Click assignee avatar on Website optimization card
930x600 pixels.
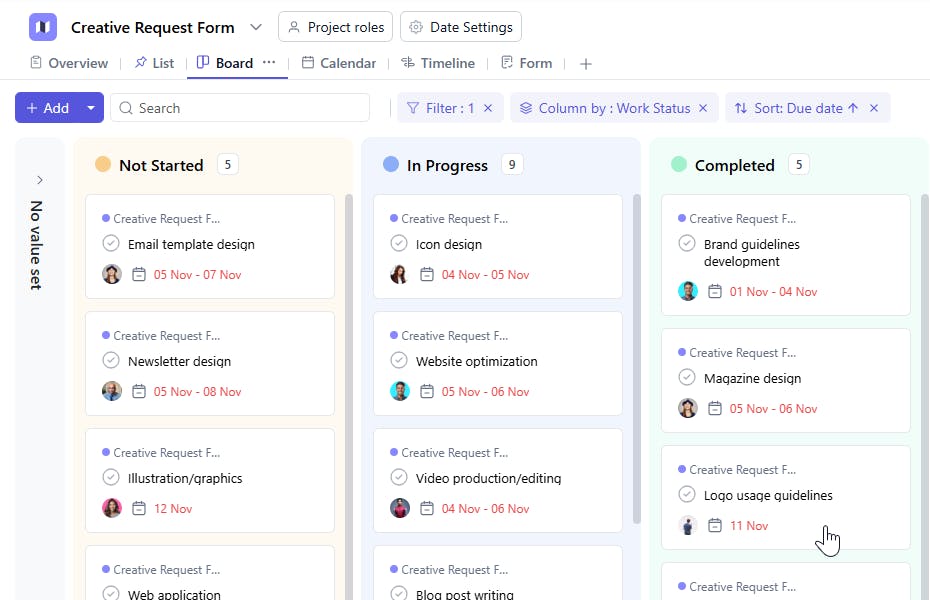tap(399, 392)
